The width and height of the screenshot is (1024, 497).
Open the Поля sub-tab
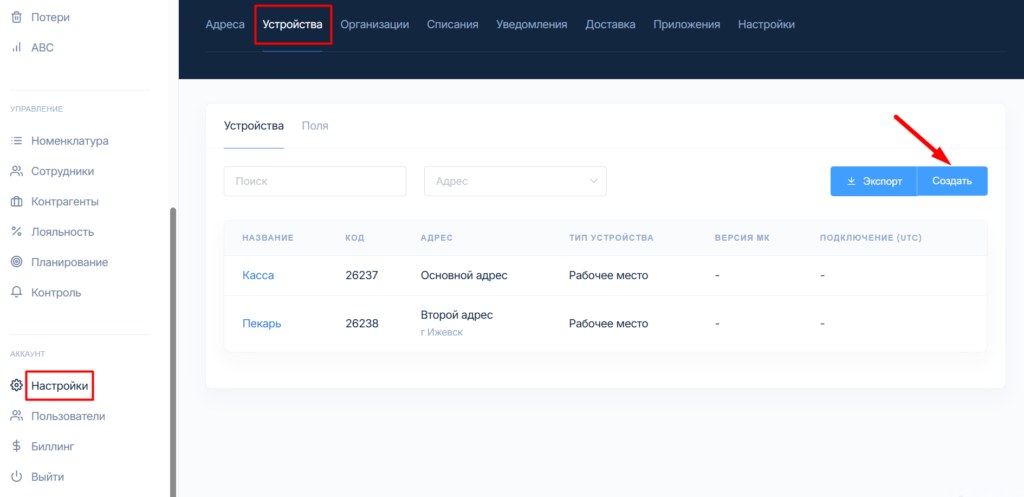point(315,126)
